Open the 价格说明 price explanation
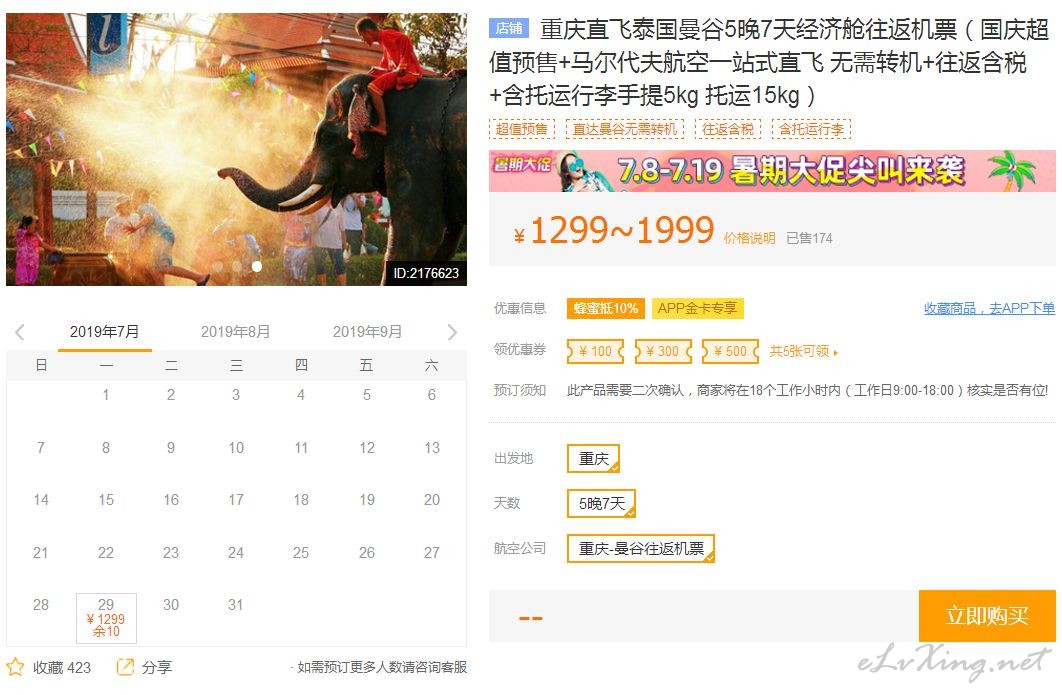1062x695 pixels. coord(749,238)
